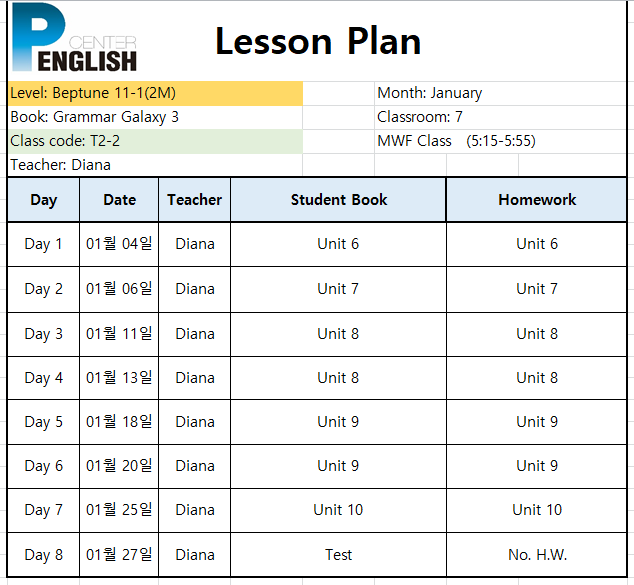Click the Homework column header
634x585 pixels.
pyautogui.click(x=537, y=200)
